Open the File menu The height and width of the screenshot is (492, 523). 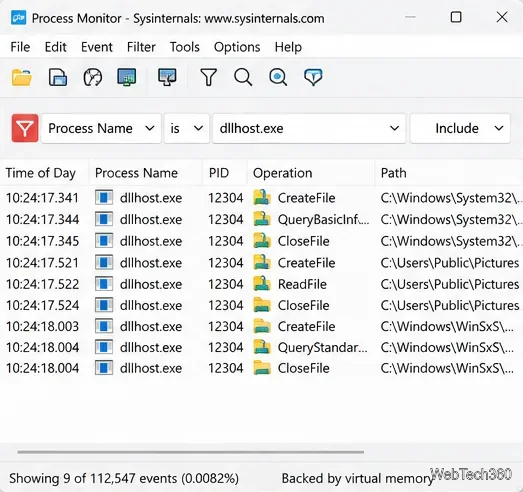[x=20, y=47]
